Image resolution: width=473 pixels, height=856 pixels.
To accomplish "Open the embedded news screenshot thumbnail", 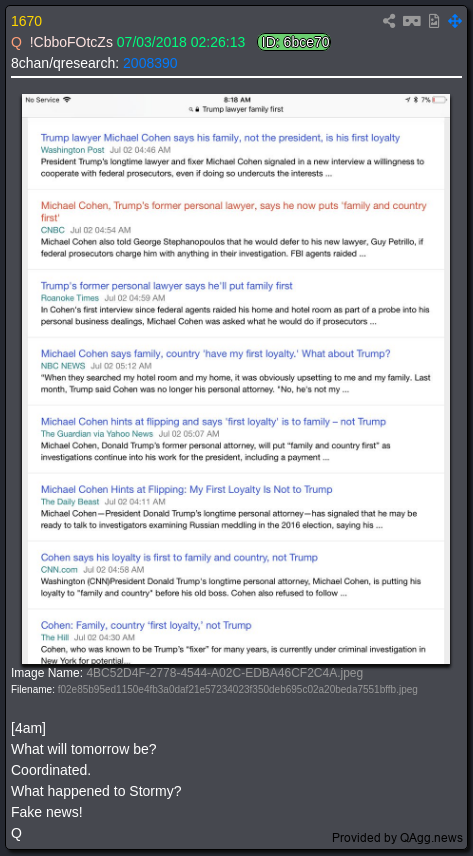I will tap(236, 379).
